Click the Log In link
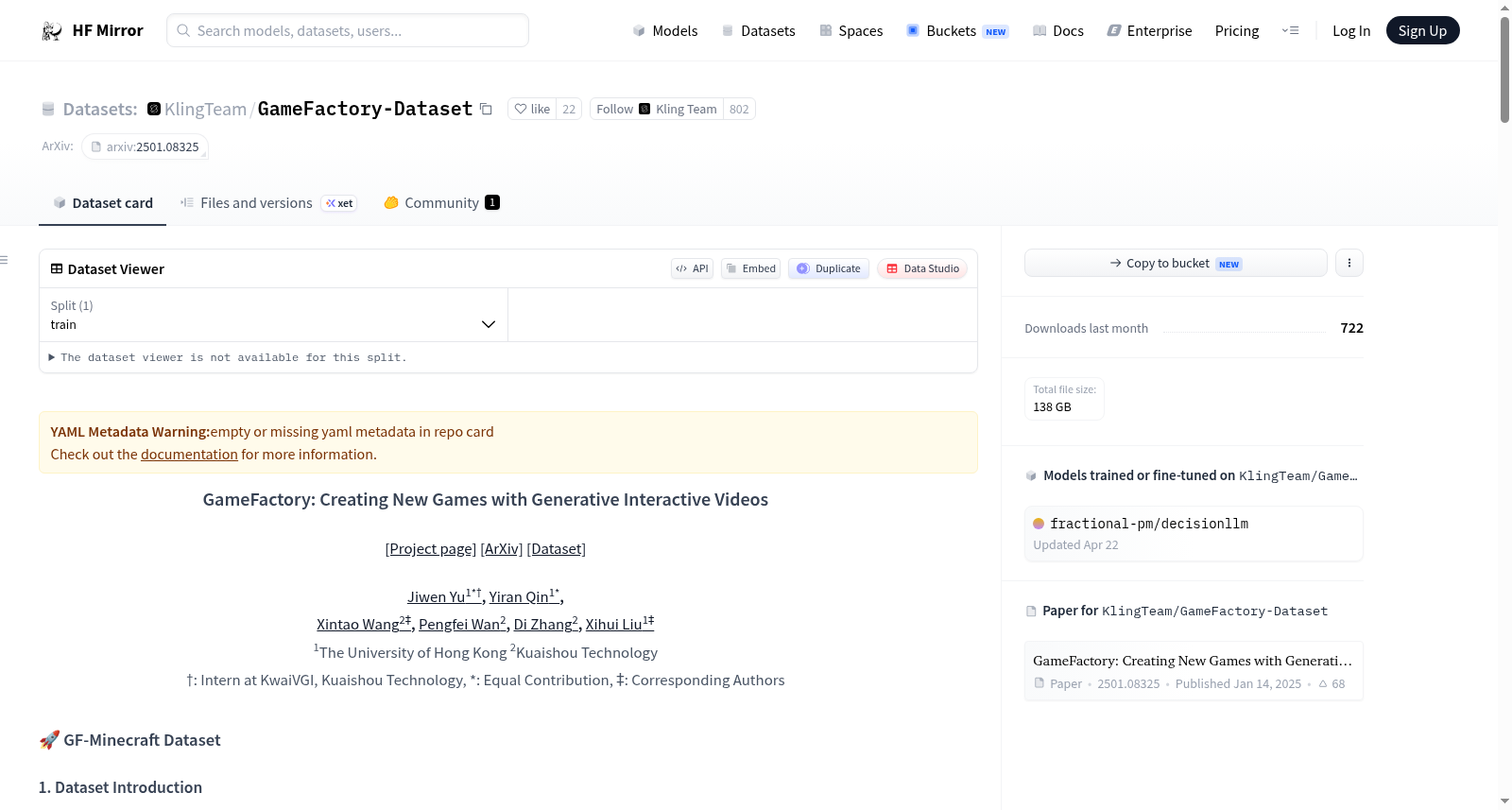This screenshot has width=1512, height=810. (x=1351, y=30)
